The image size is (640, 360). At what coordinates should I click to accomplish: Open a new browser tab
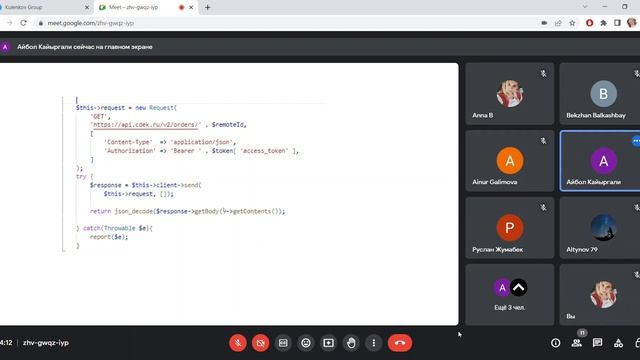click(207, 7)
